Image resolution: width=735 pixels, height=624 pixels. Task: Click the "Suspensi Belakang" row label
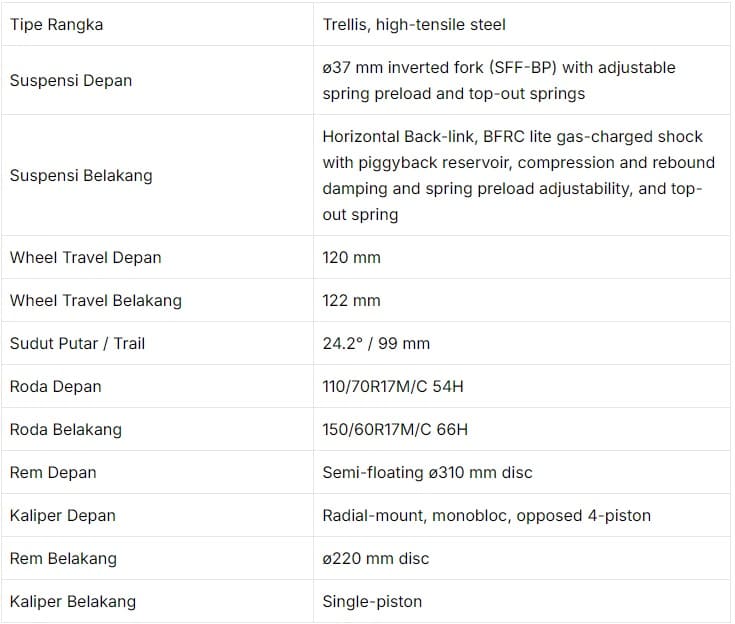(81, 175)
